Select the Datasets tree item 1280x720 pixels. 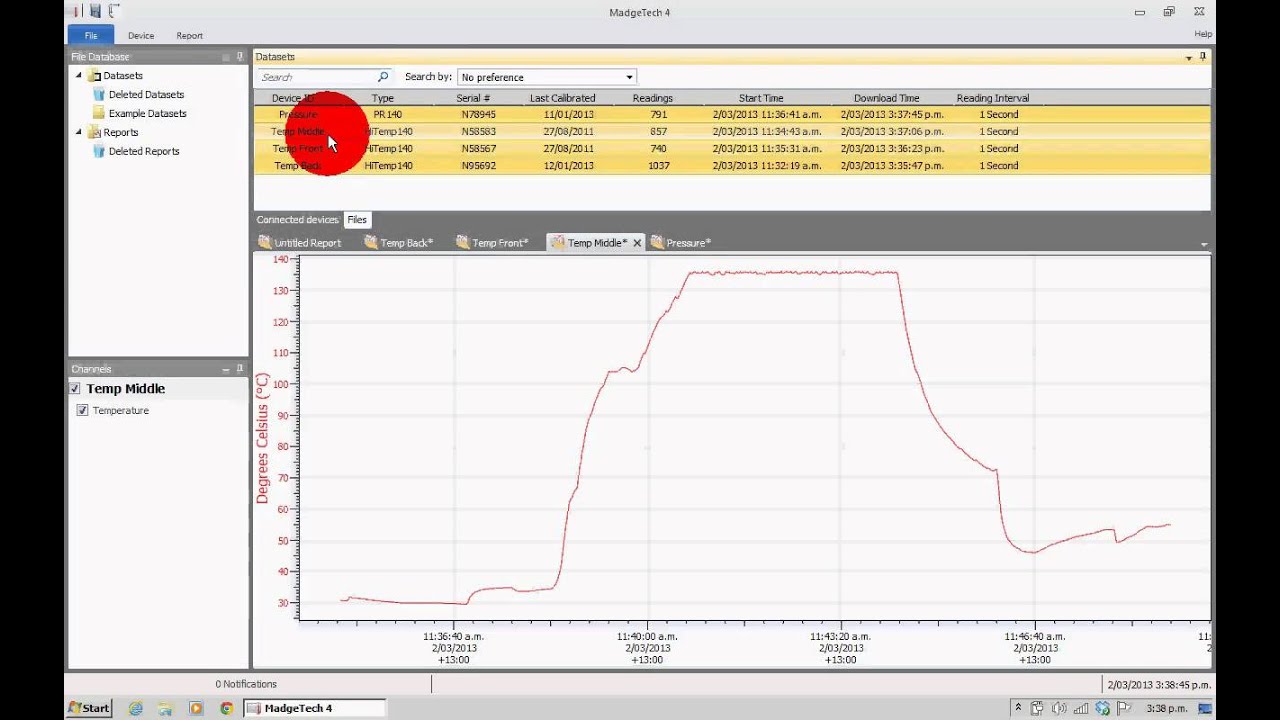123,75
